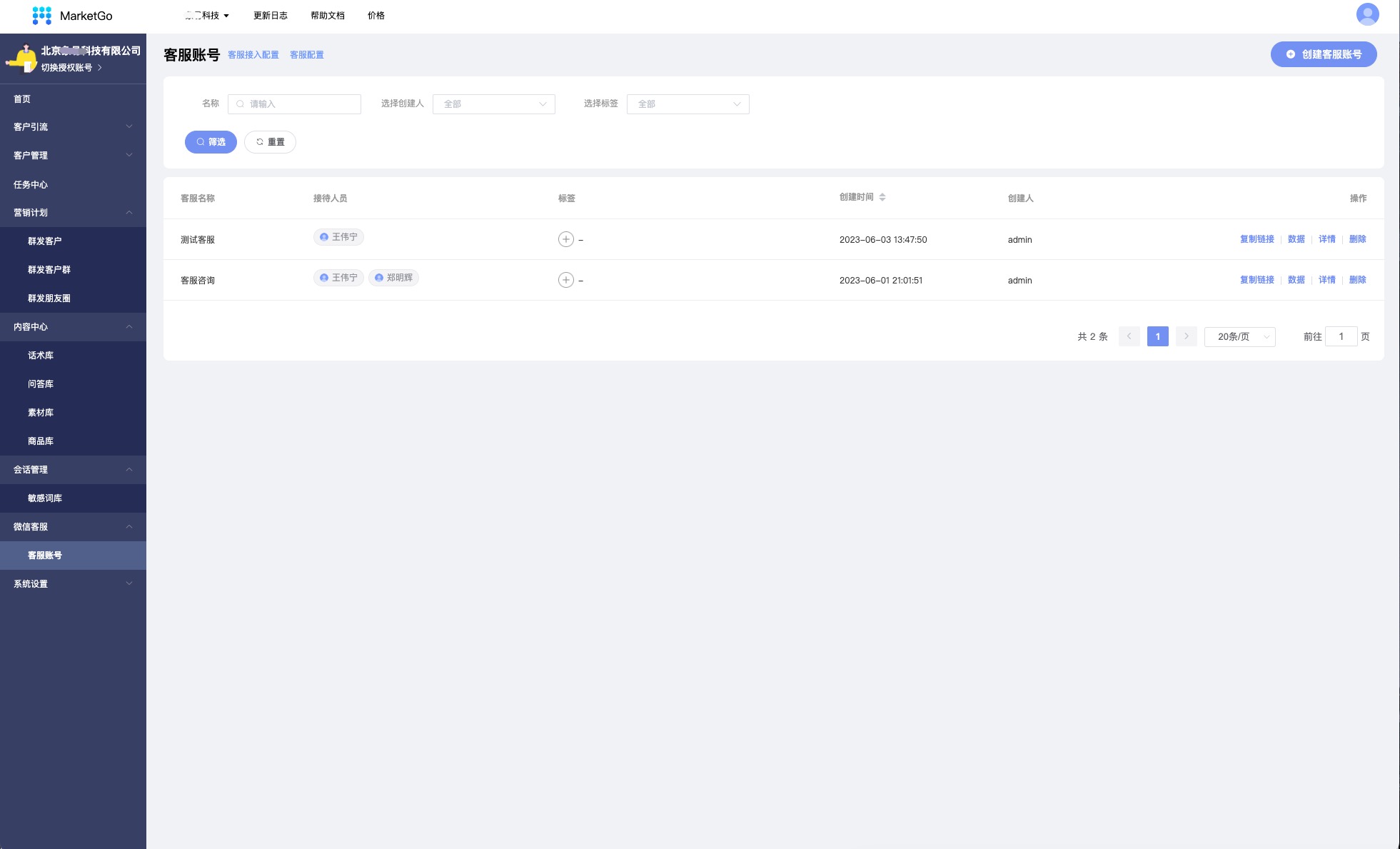1400x849 pixels.
Task: Open the 客服接入配置 link
Action: pos(253,55)
